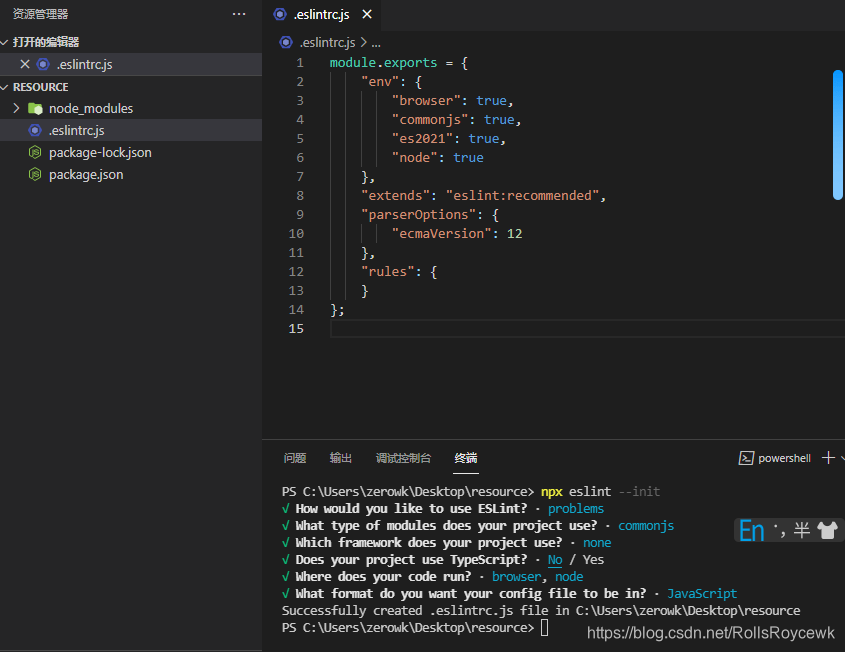
Task: Click "module.exports" in the code
Action: [x=383, y=63]
